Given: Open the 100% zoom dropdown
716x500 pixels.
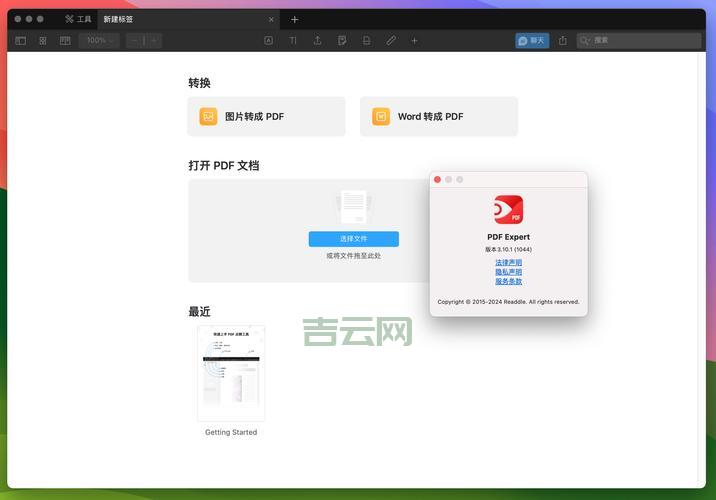Looking at the screenshot, I should pyautogui.click(x=99, y=41).
